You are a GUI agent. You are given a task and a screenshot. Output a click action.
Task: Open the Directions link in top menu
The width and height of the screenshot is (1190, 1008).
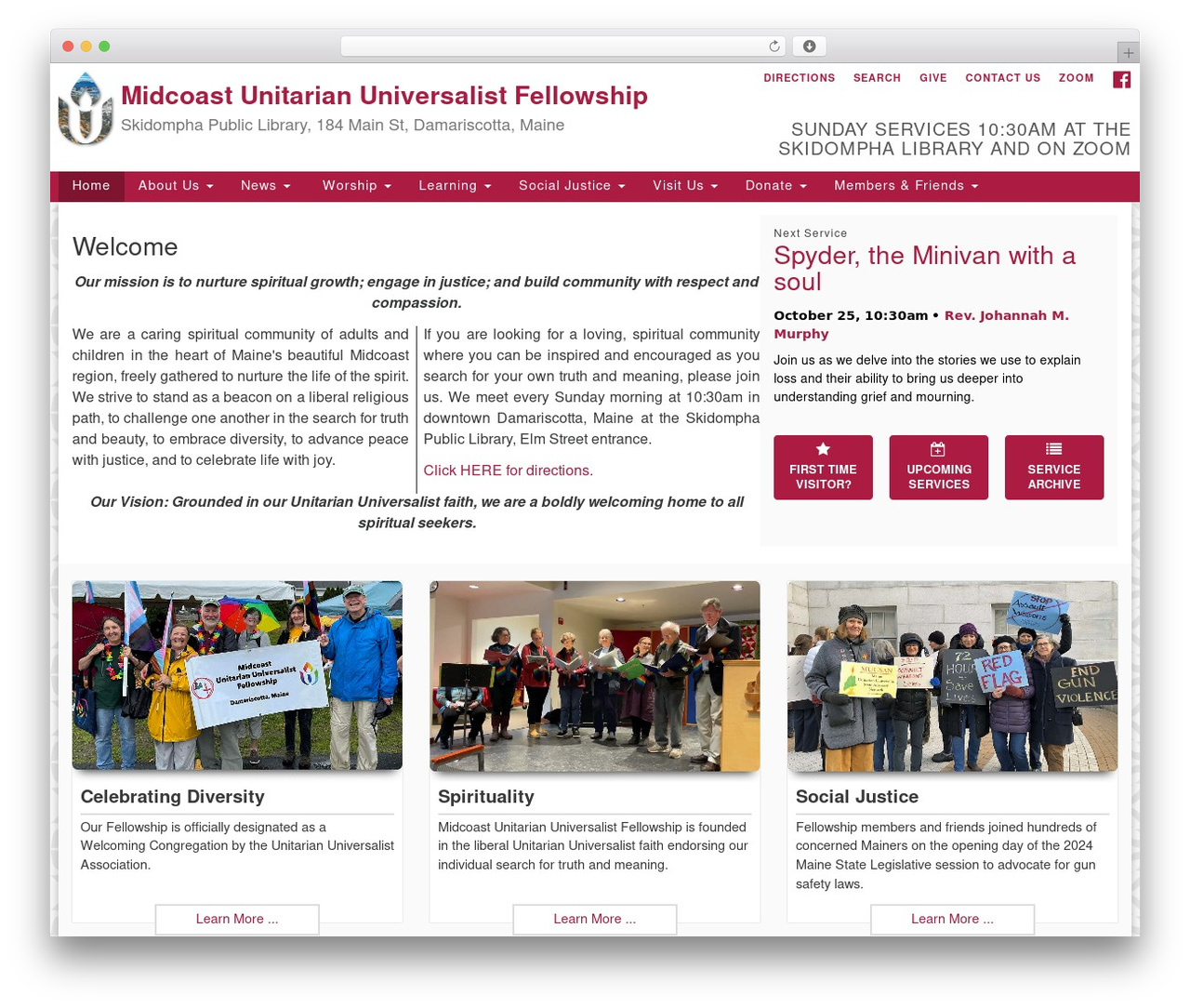click(800, 78)
